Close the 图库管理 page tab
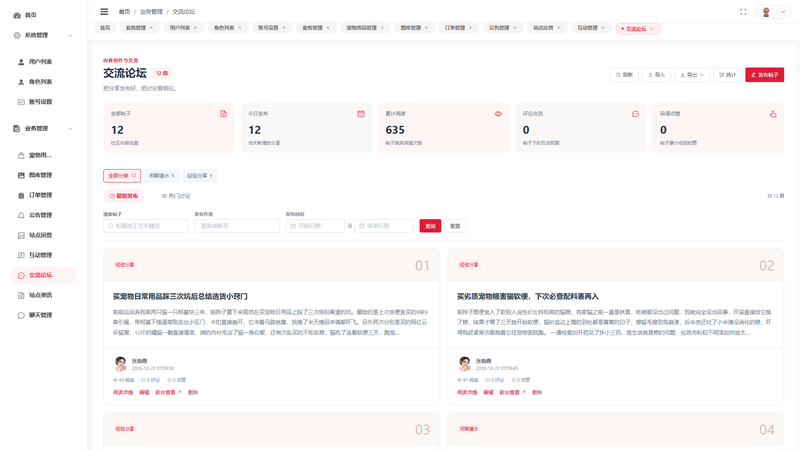 coord(426,28)
